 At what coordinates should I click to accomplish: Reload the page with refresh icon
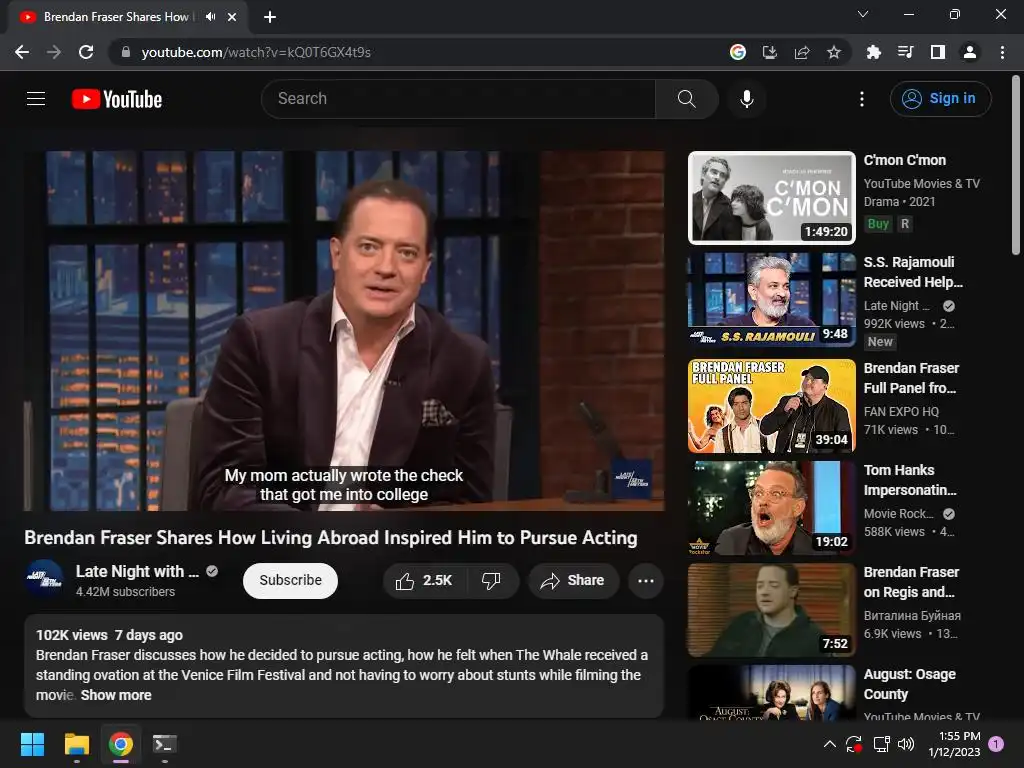pyautogui.click(x=86, y=52)
